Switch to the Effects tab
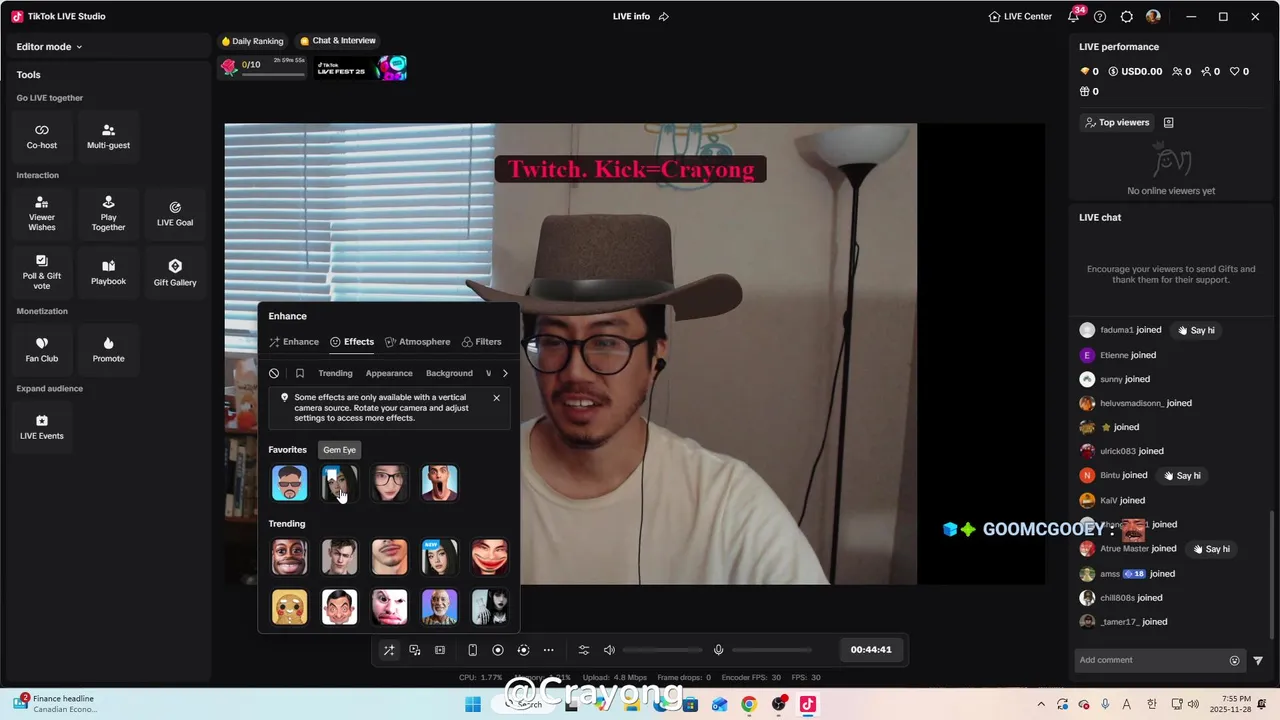The width and height of the screenshot is (1280, 720). 352,341
